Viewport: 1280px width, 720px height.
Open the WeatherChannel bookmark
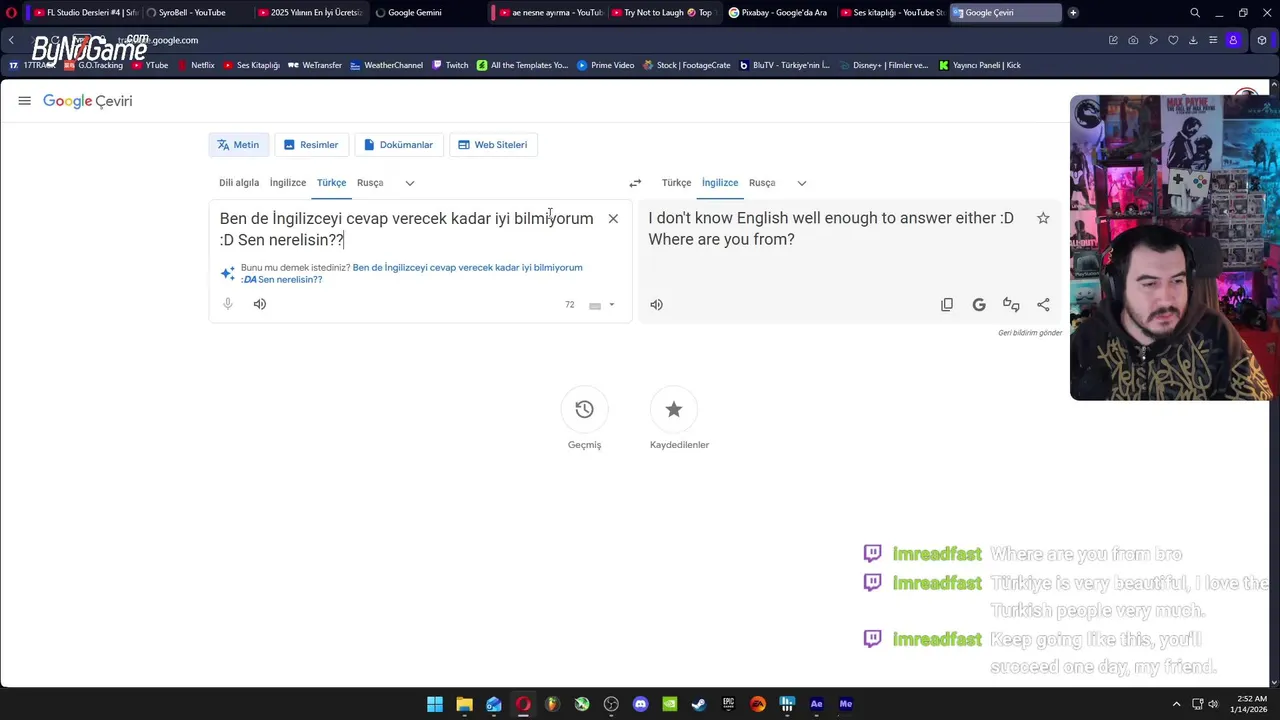click(x=387, y=65)
